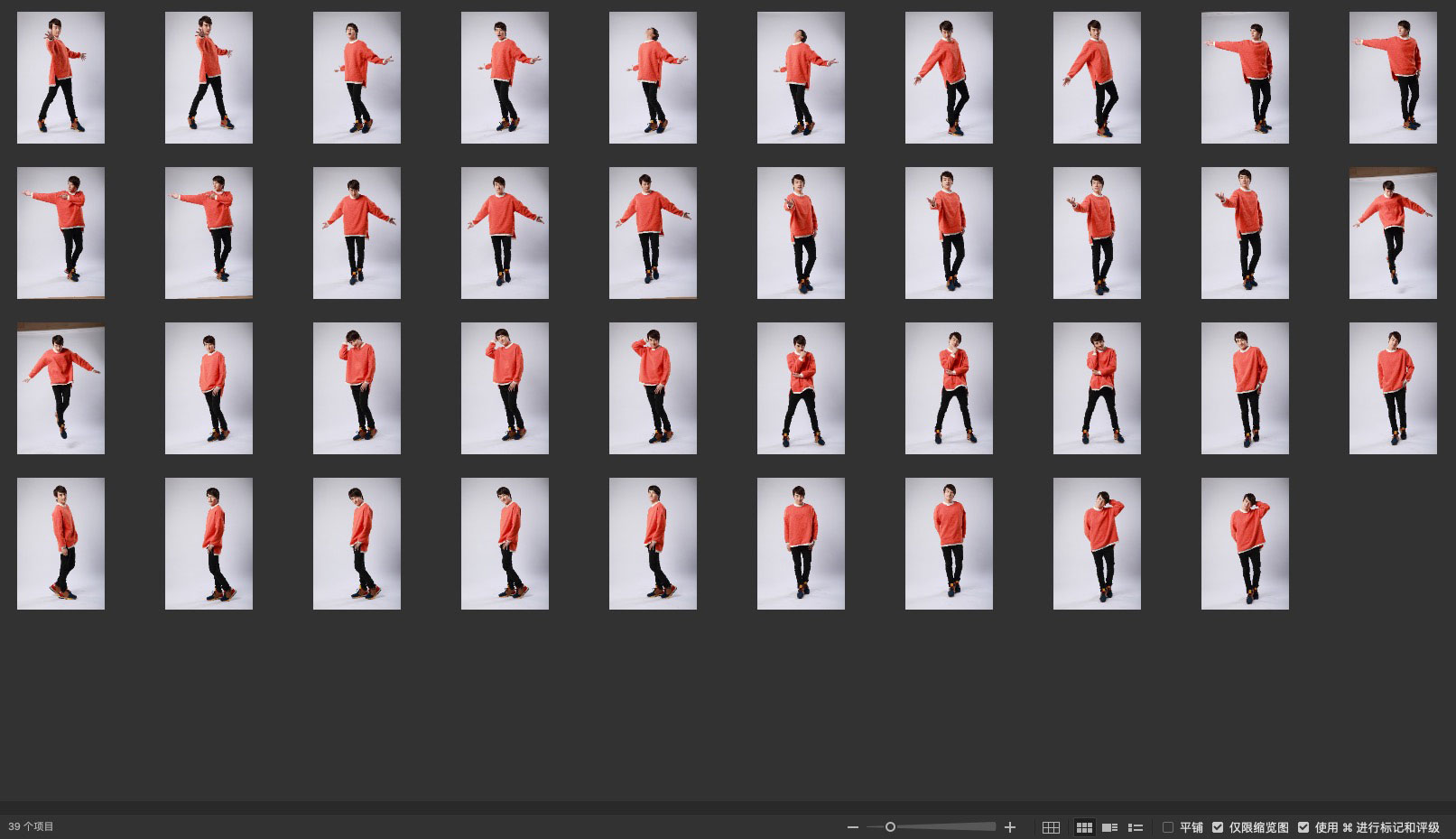Viewport: 1456px width, 839px height.
Task: Select the sixth thumbnail in the third row
Action: tap(801, 388)
